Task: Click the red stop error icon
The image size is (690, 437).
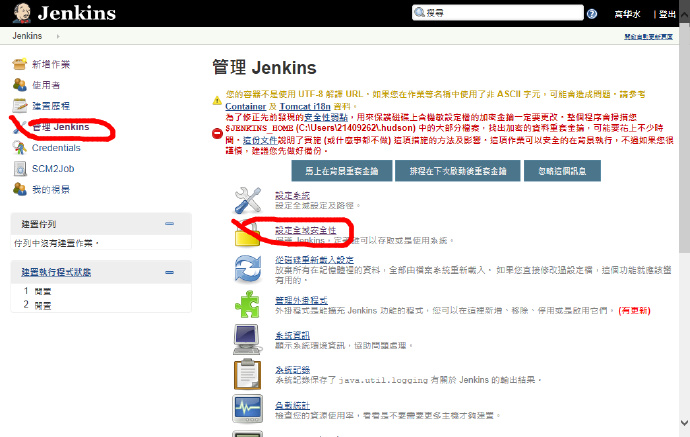Action: [217, 133]
